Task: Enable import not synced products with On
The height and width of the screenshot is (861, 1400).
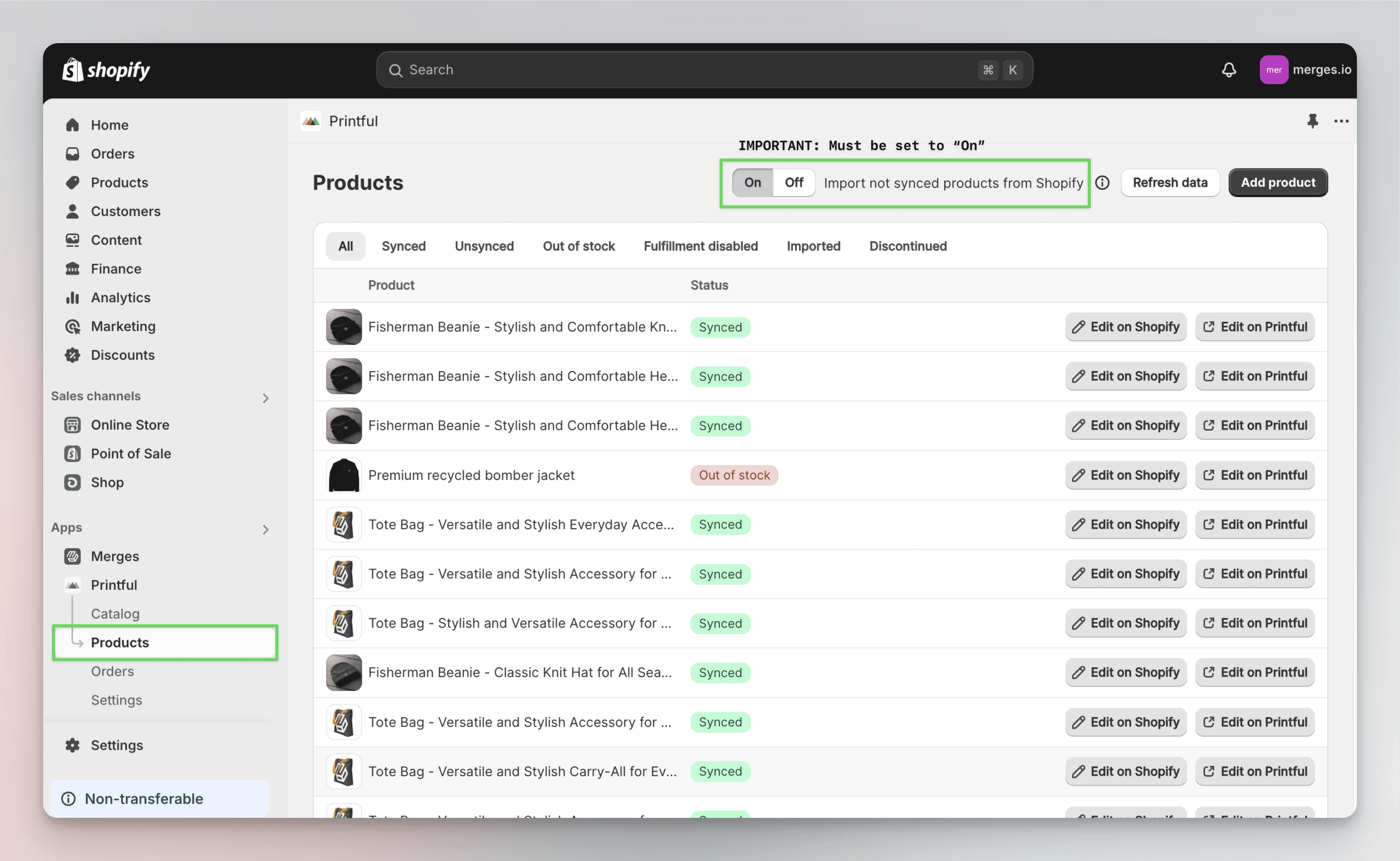Action: tap(753, 182)
